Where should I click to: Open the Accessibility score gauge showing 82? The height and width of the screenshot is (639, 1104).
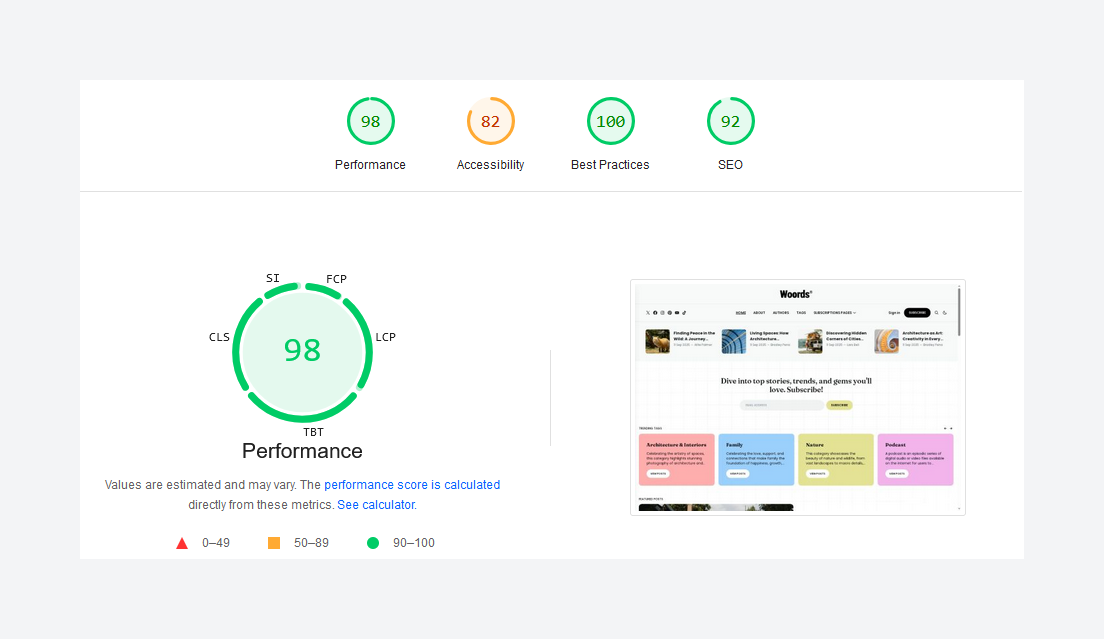point(490,121)
